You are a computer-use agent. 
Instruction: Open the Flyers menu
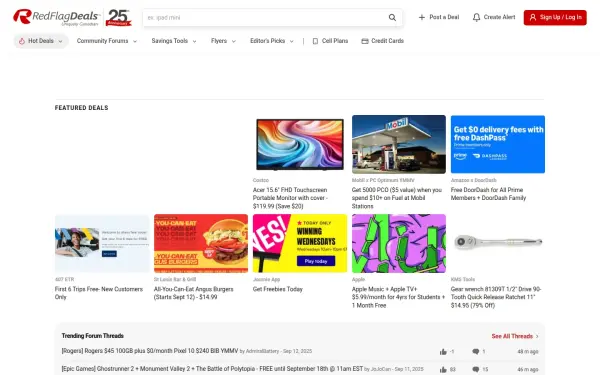pyautogui.click(x=223, y=41)
